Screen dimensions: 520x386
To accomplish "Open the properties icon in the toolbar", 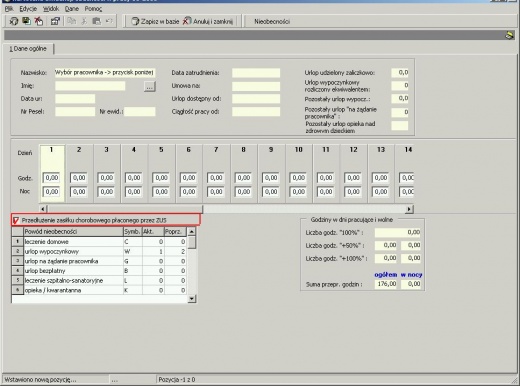I will (55, 21).
